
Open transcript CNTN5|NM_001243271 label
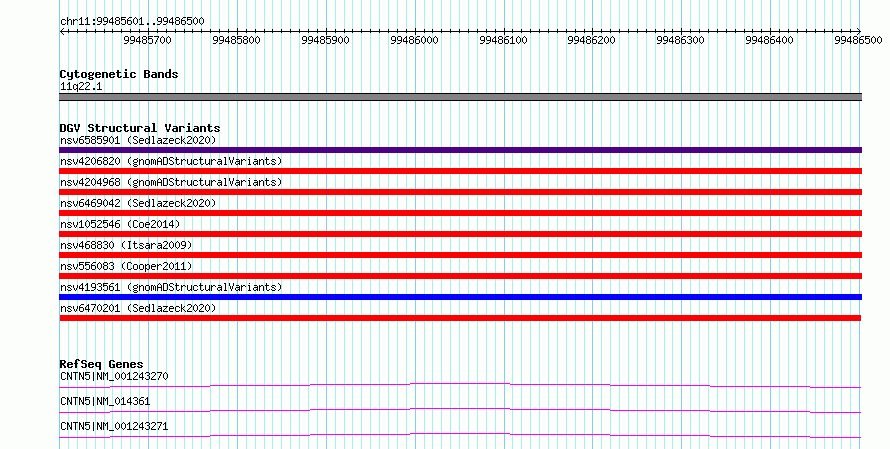pos(114,426)
